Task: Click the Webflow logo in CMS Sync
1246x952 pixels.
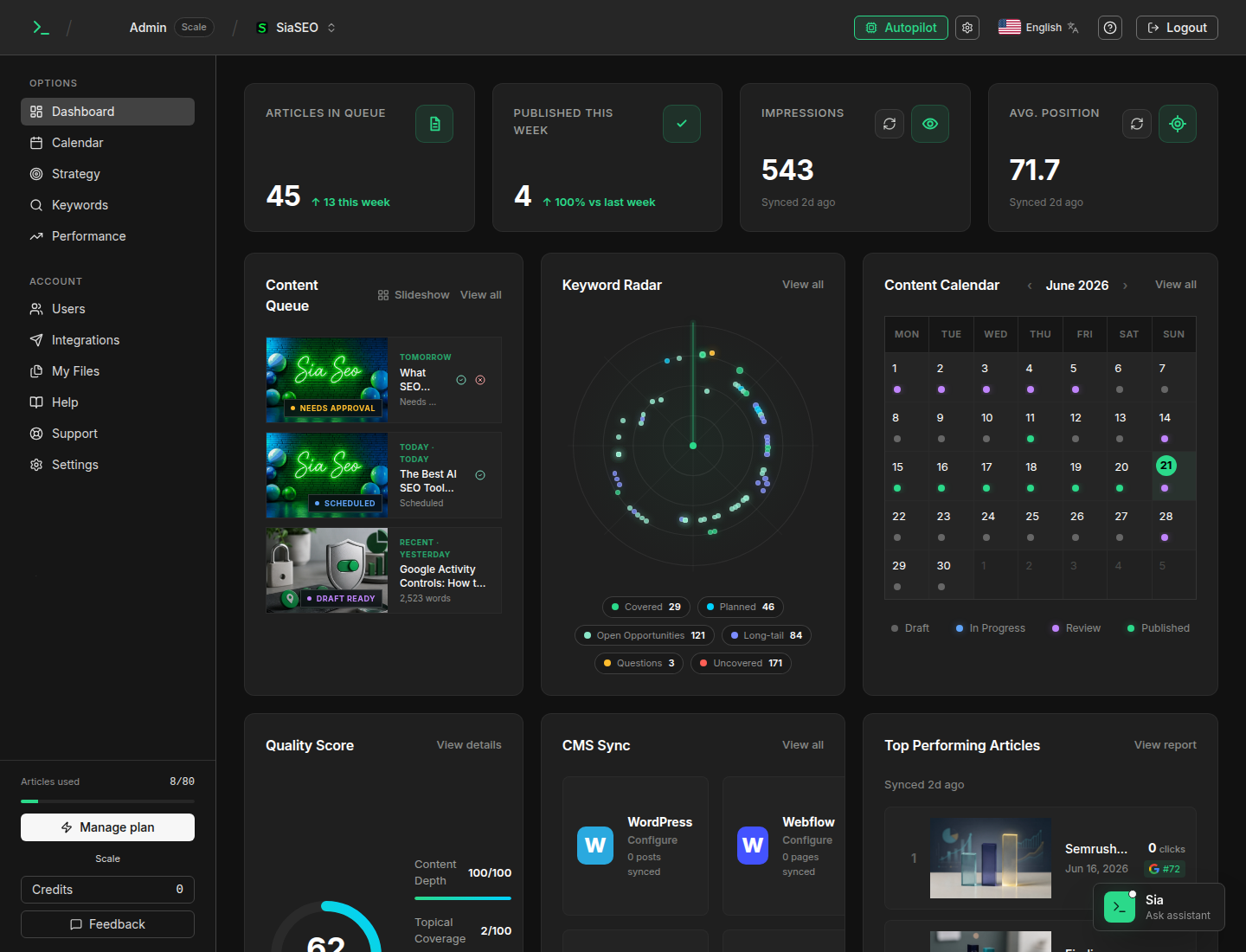Action: pyautogui.click(x=753, y=846)
